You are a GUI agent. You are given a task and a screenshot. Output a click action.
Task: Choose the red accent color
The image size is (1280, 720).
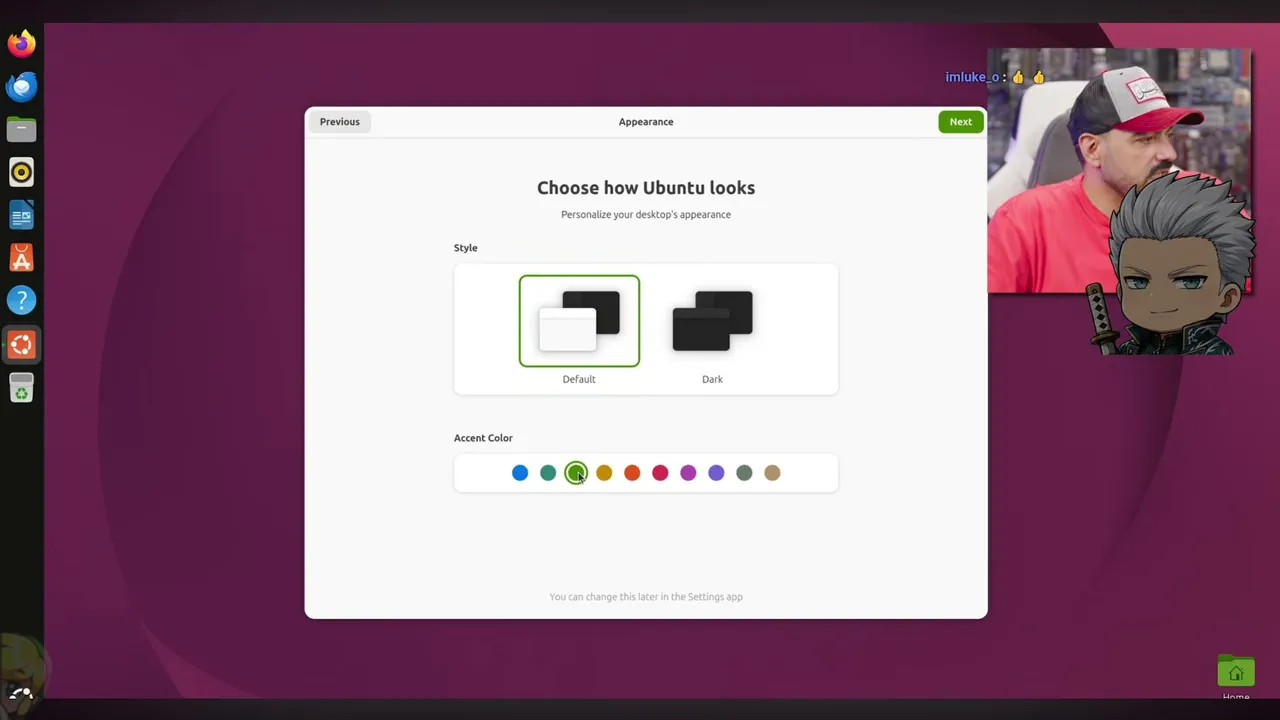[660, 473]
